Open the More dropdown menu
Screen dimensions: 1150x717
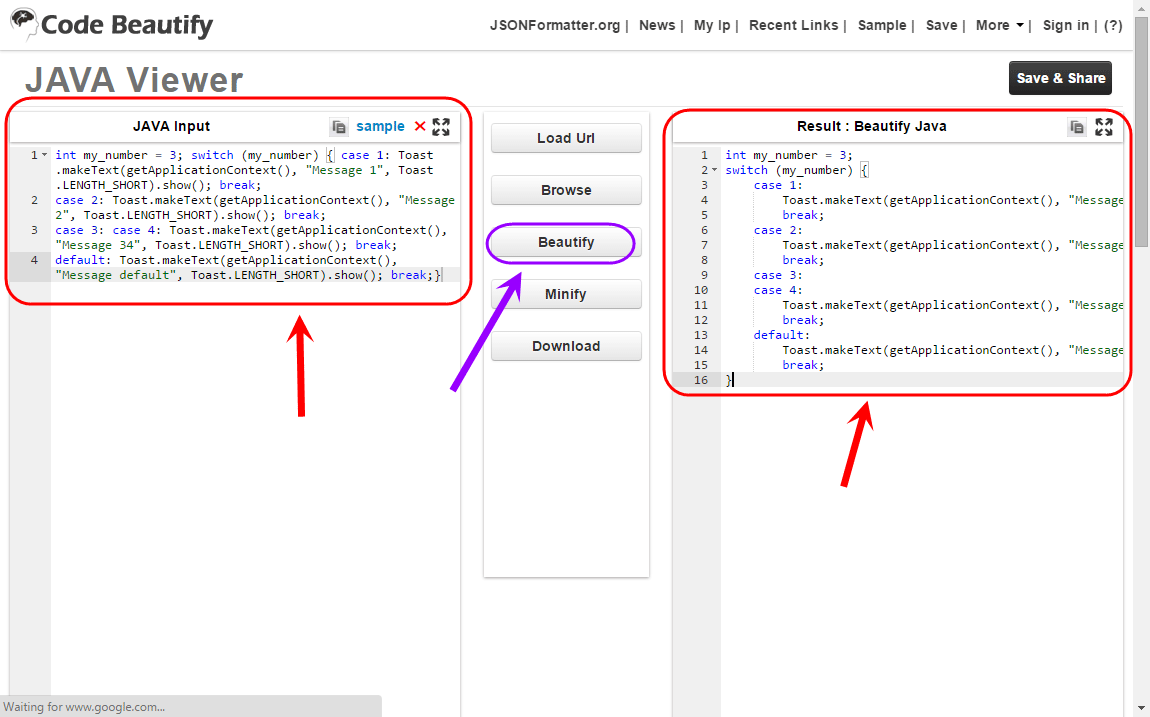pos(999,25)
